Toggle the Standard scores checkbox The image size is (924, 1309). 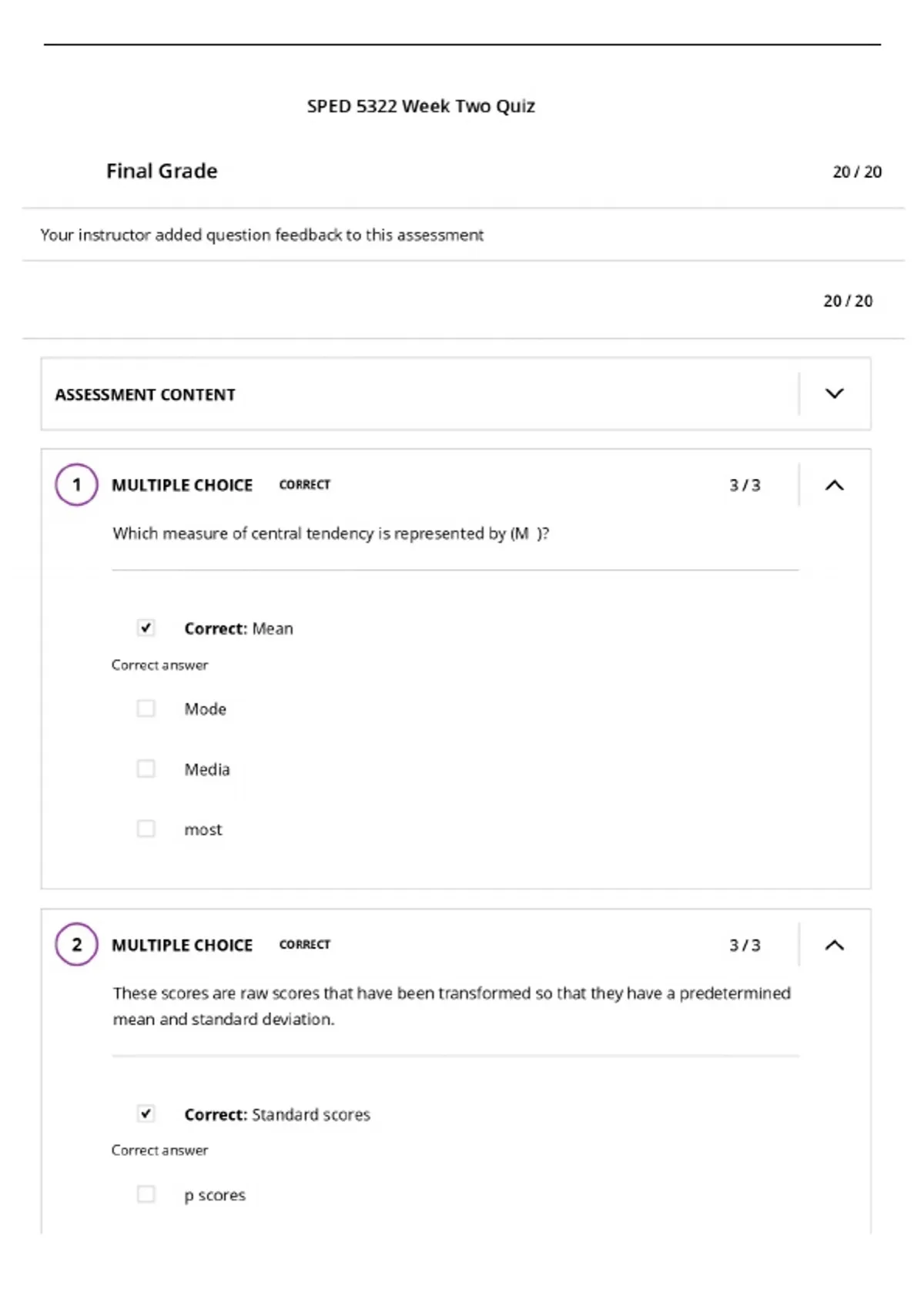[x=146, y=1113]
